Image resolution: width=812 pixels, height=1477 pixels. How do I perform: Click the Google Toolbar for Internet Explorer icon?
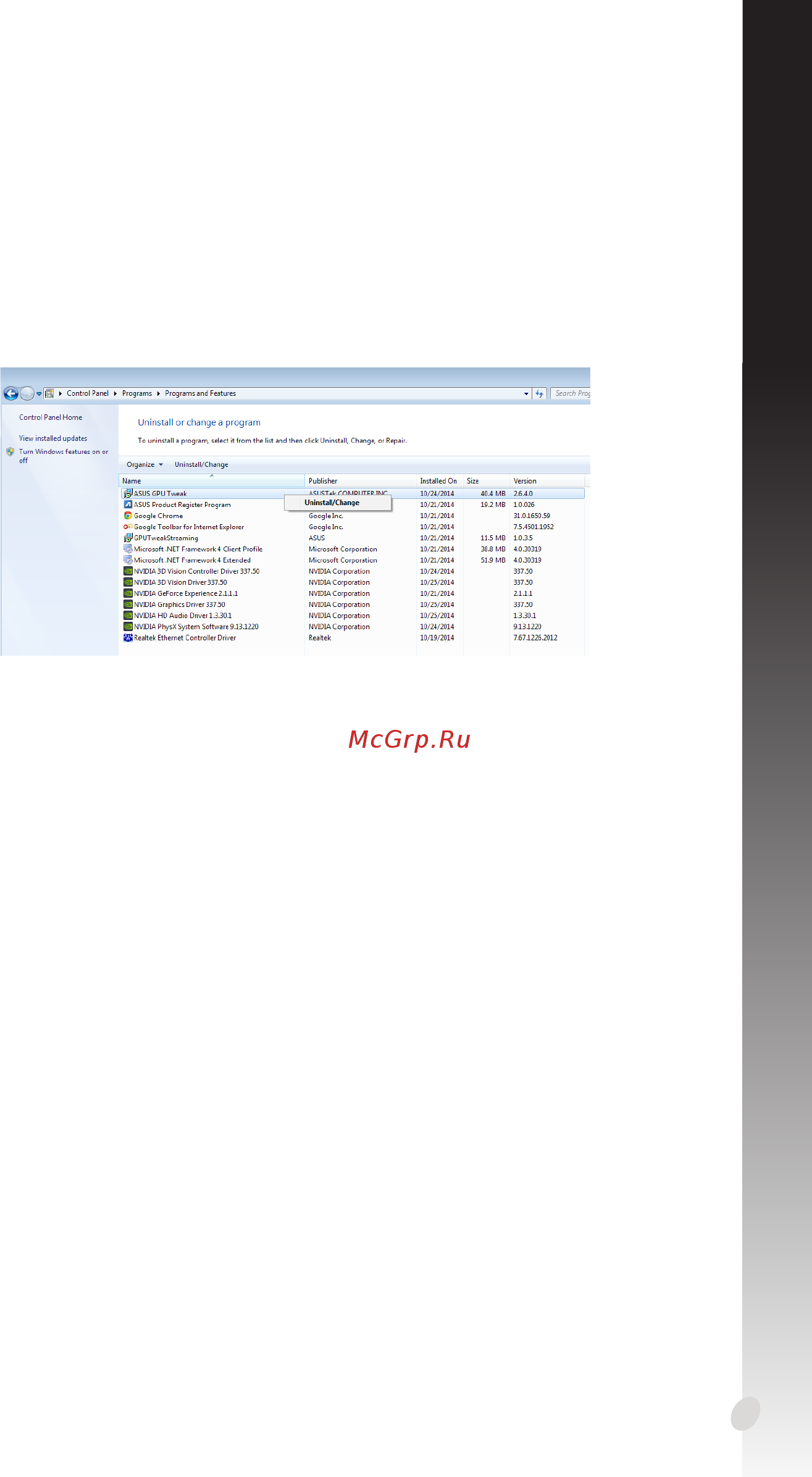pyautogui.click(x=128, y=527)
